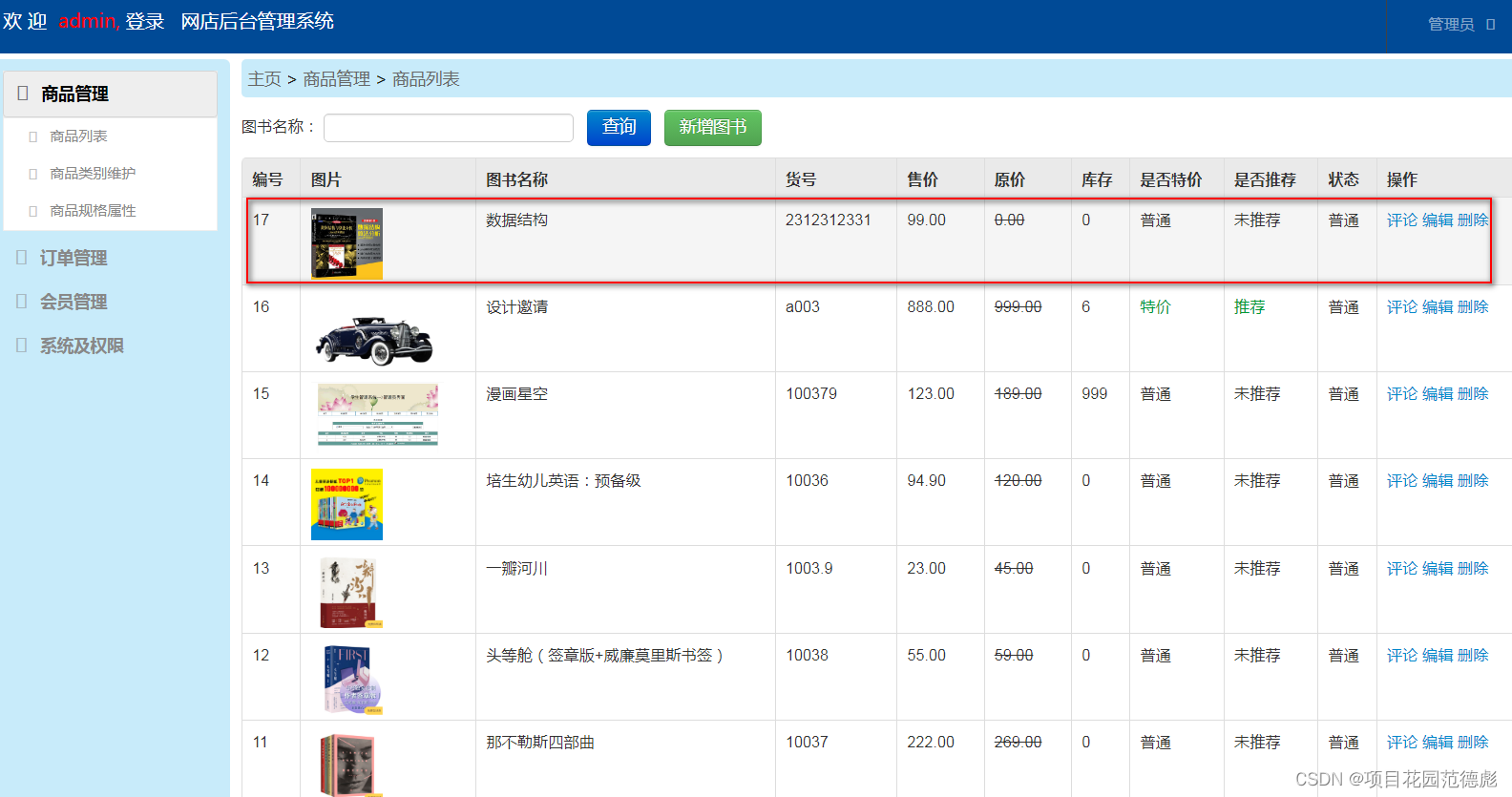
Task: Click 编辑 for the 数据结构 row
Action: click(1438, 220)
